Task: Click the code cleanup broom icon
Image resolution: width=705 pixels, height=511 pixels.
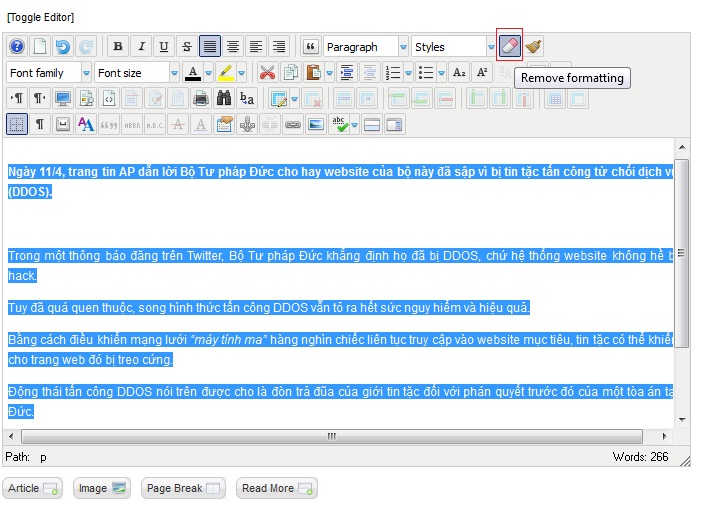Action: click(x=534, y=46)
